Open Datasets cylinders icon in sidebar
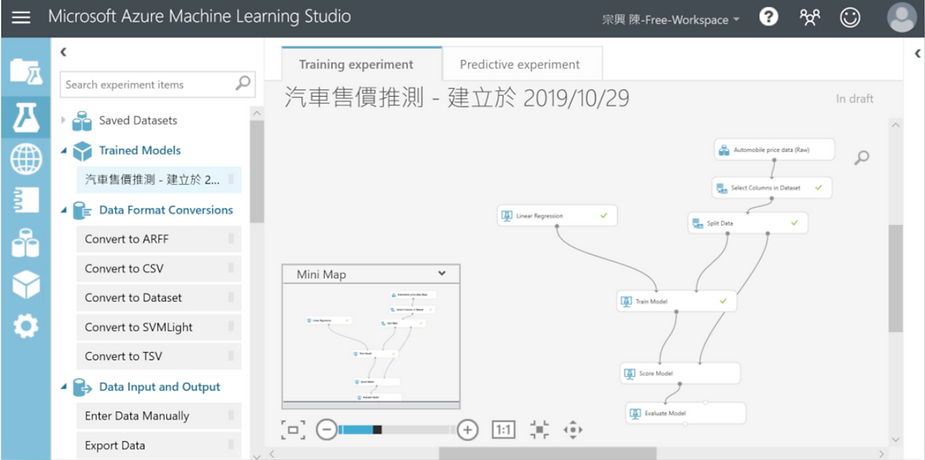The height and width of the screenshot is (460, 925). 26,242
